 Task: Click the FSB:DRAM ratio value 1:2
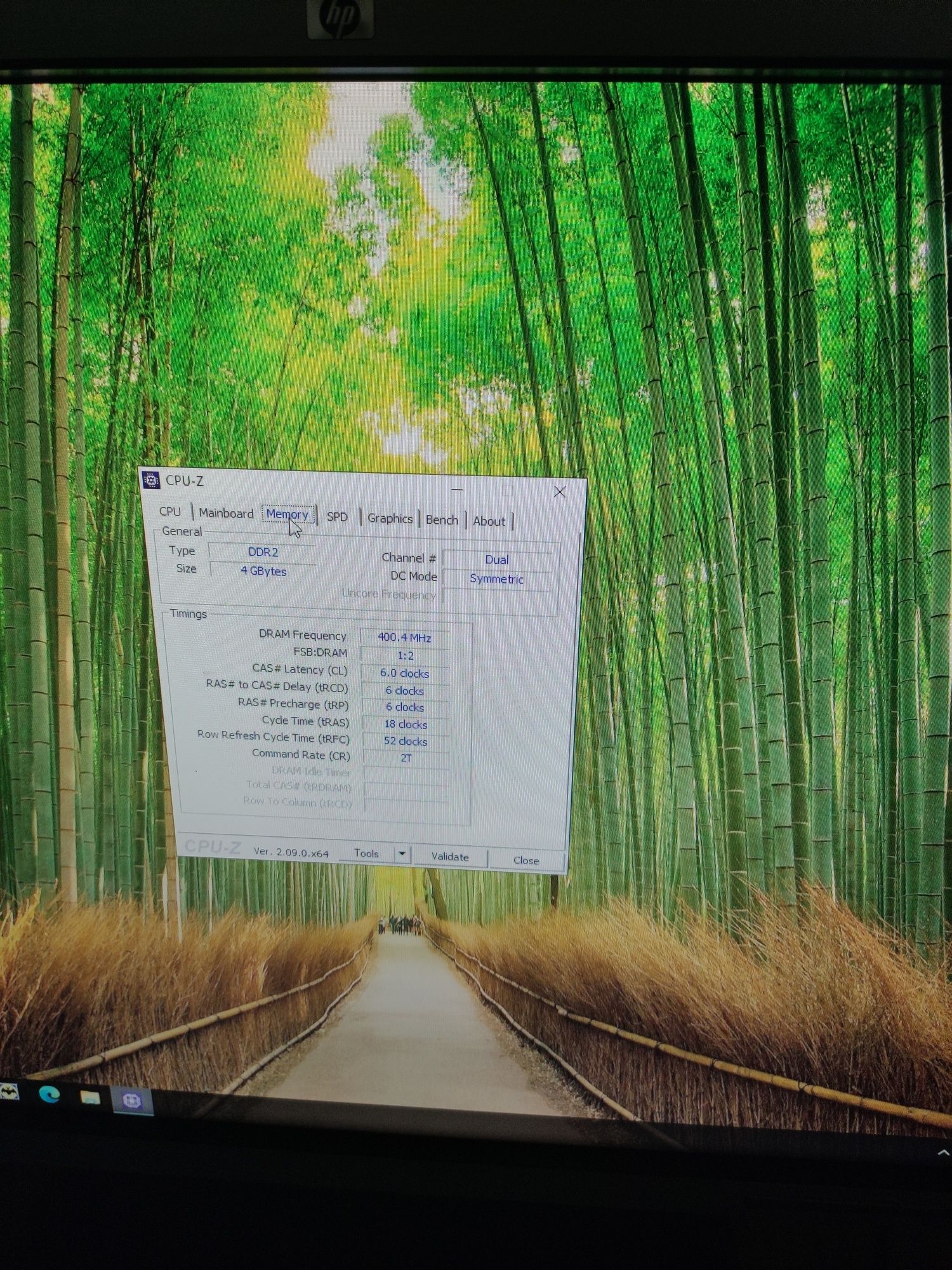point(405,655)
